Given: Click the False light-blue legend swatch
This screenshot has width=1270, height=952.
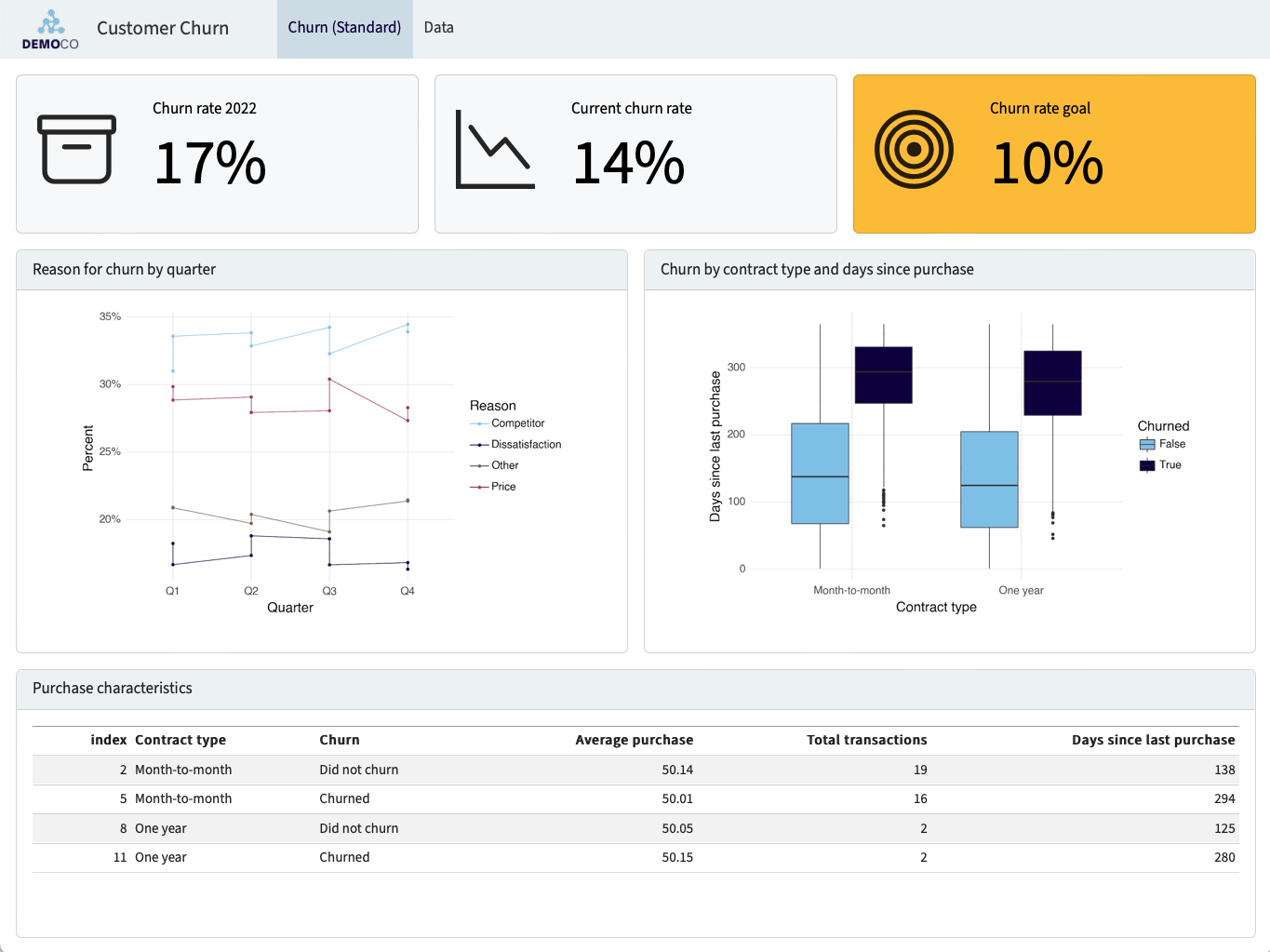Looking at the screenshot, I should [1147, 445].
